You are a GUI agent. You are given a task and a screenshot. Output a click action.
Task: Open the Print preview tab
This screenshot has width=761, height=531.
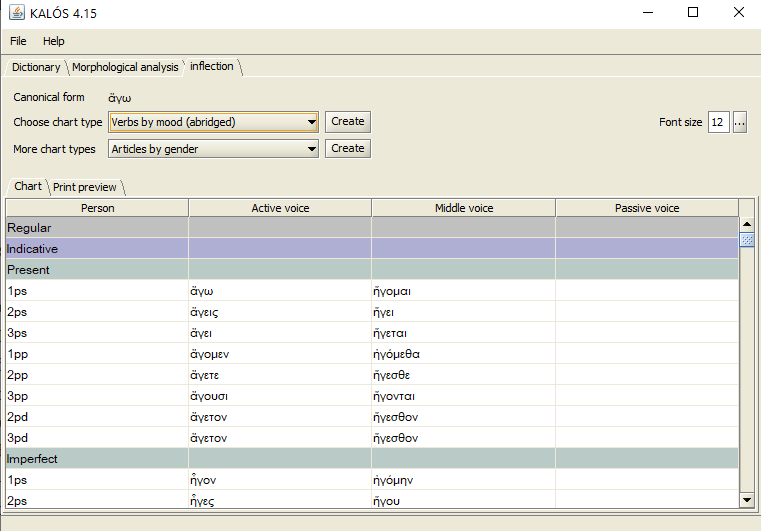pyautogui.click(x=85, y=187)
